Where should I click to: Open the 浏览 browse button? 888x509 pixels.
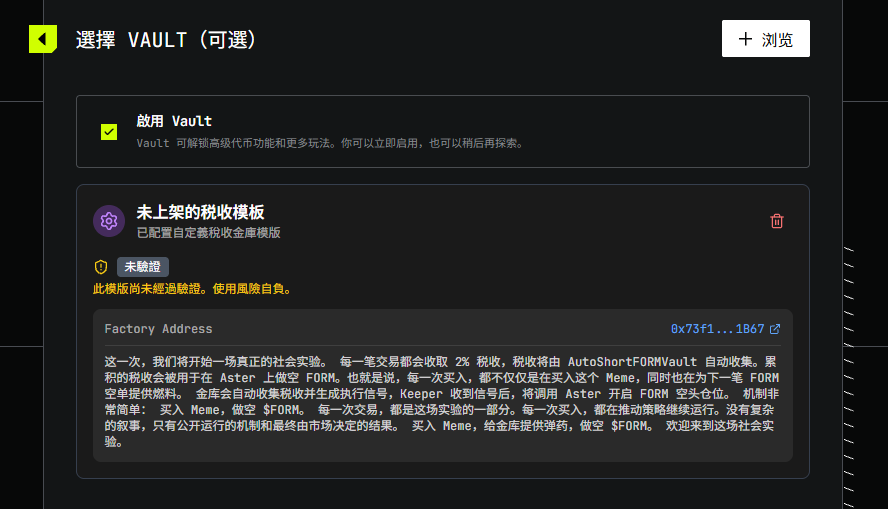765,39
